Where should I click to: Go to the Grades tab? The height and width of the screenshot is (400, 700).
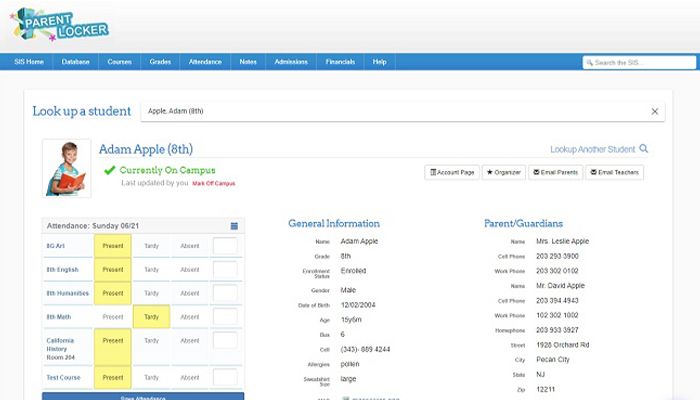(160, 62)
